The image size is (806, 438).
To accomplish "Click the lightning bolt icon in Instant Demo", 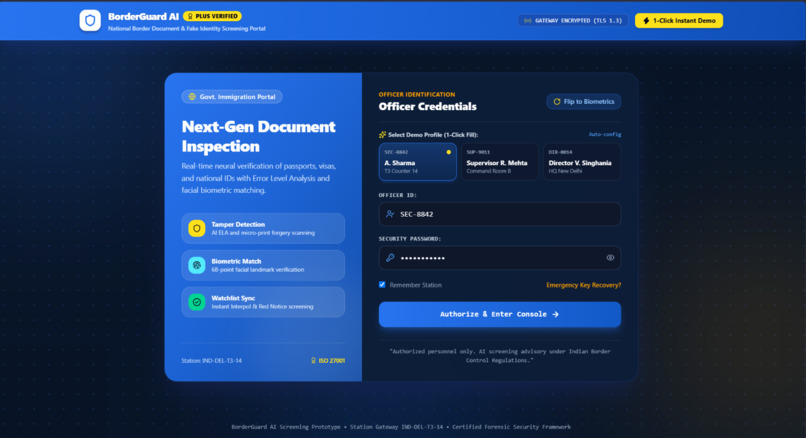I will tap(646, 21).
